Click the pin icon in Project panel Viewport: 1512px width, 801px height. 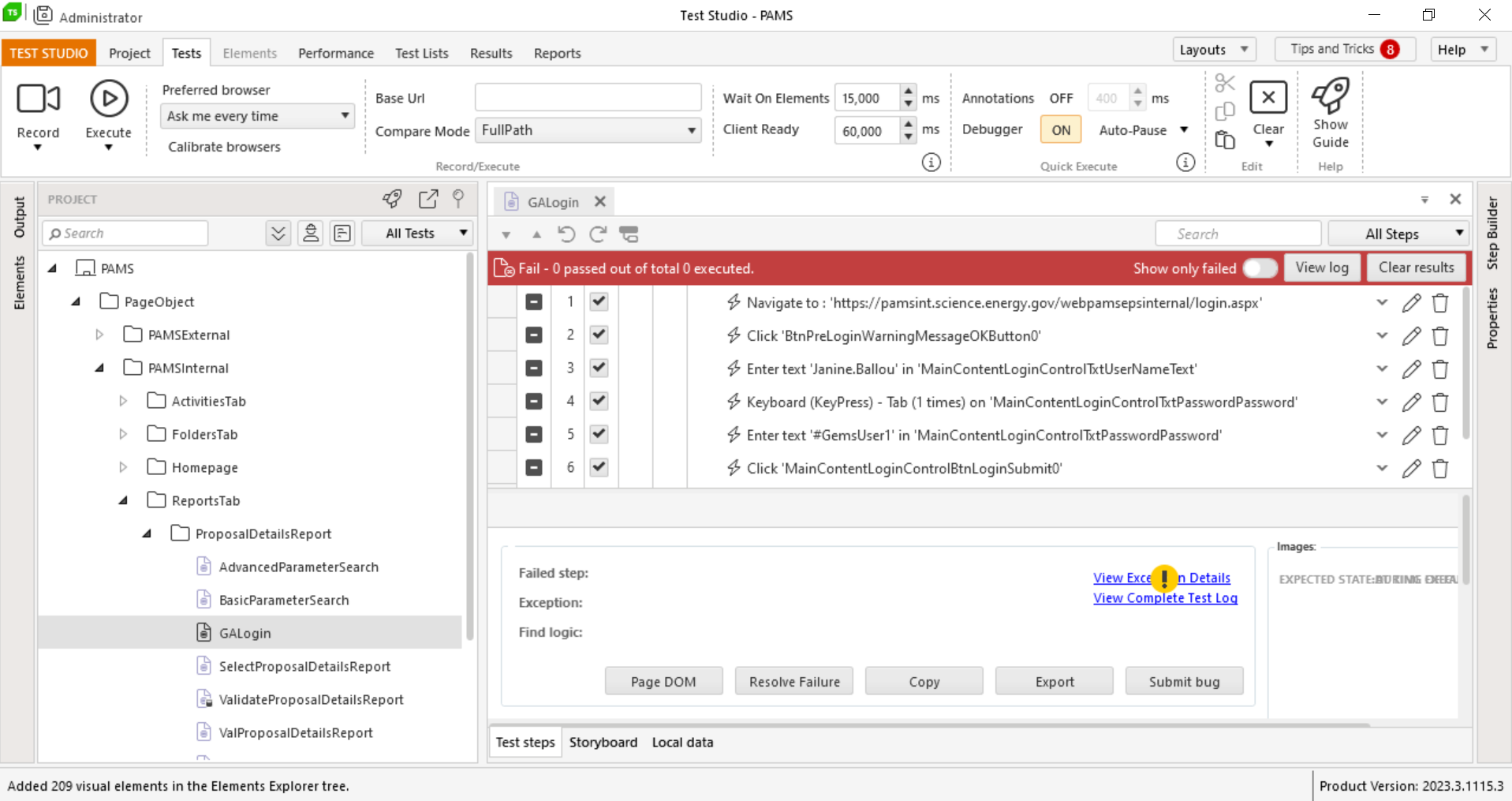pyautogui.click(x=458, y=199)
